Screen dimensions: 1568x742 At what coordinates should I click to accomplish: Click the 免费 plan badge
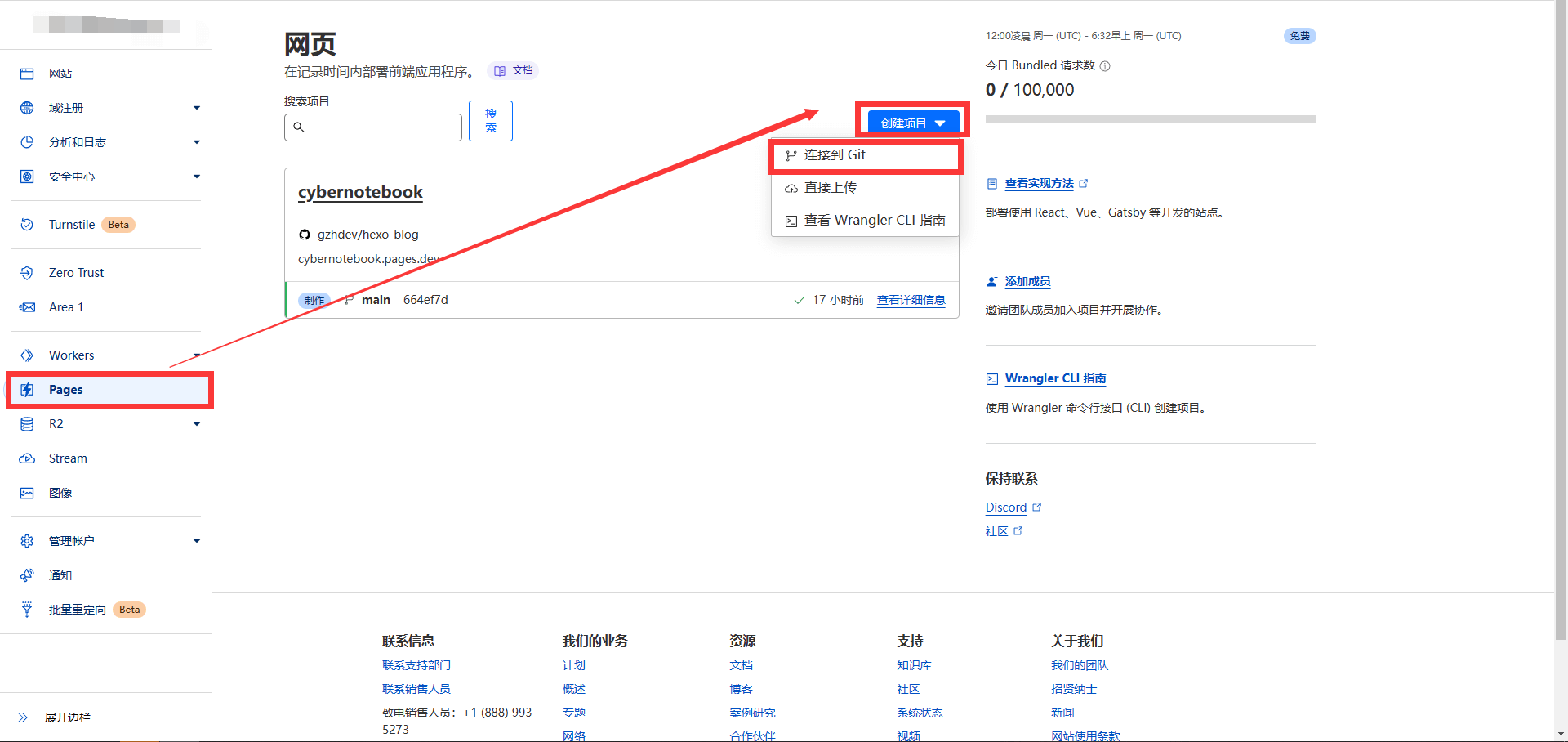(x=1300, y=36)
